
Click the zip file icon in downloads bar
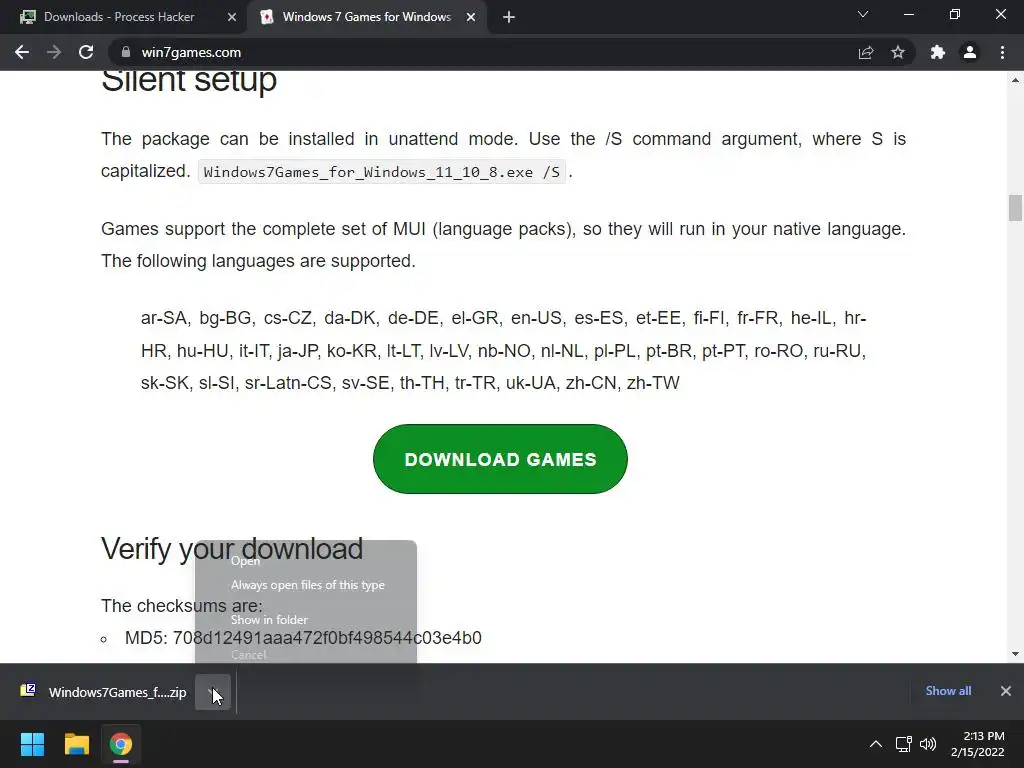coord(28,690)
